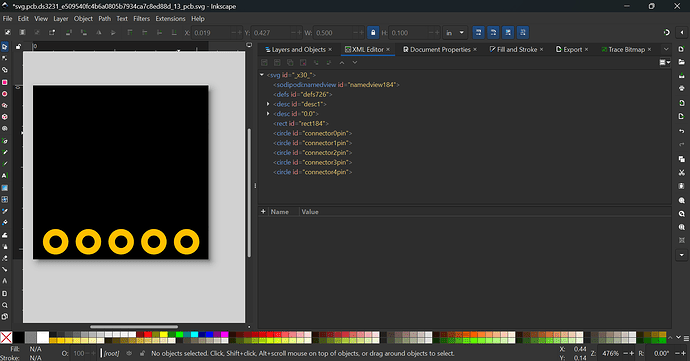Flip selection vertically
690x361 pixels.
coord(113,33)
